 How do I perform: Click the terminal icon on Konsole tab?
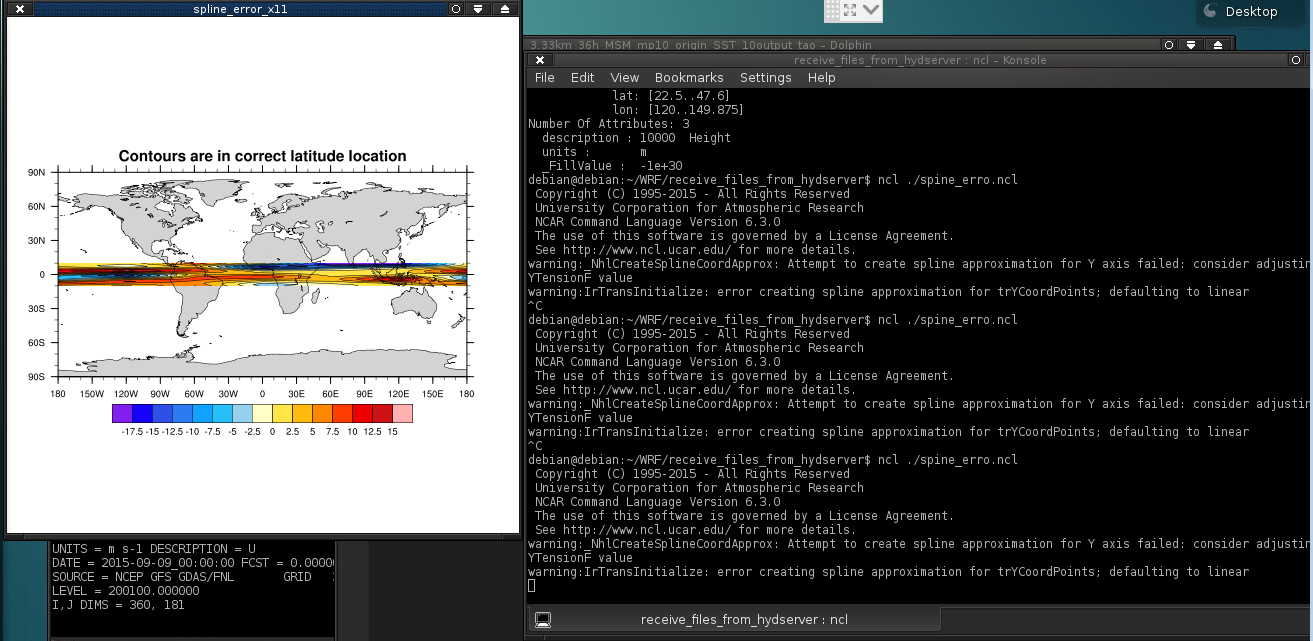(x=543, y=619)
